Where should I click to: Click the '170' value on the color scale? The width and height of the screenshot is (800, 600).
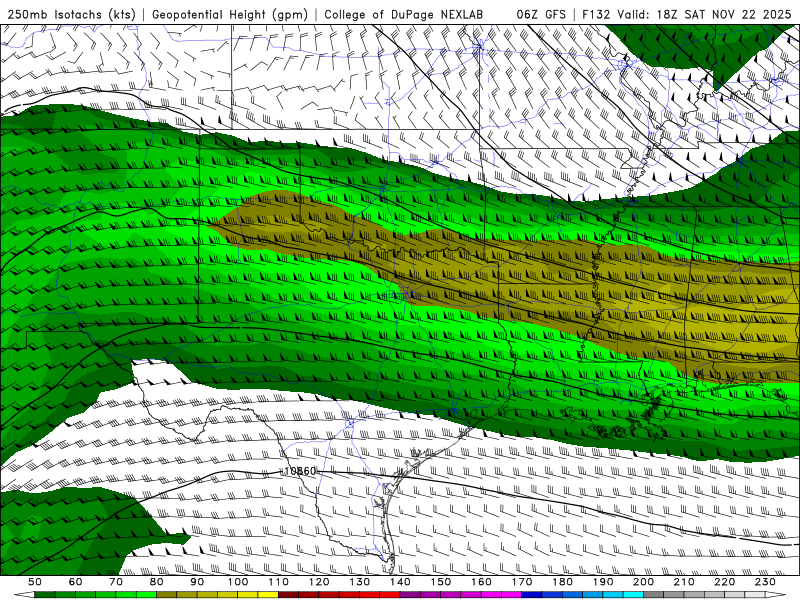tap(522, 582)
